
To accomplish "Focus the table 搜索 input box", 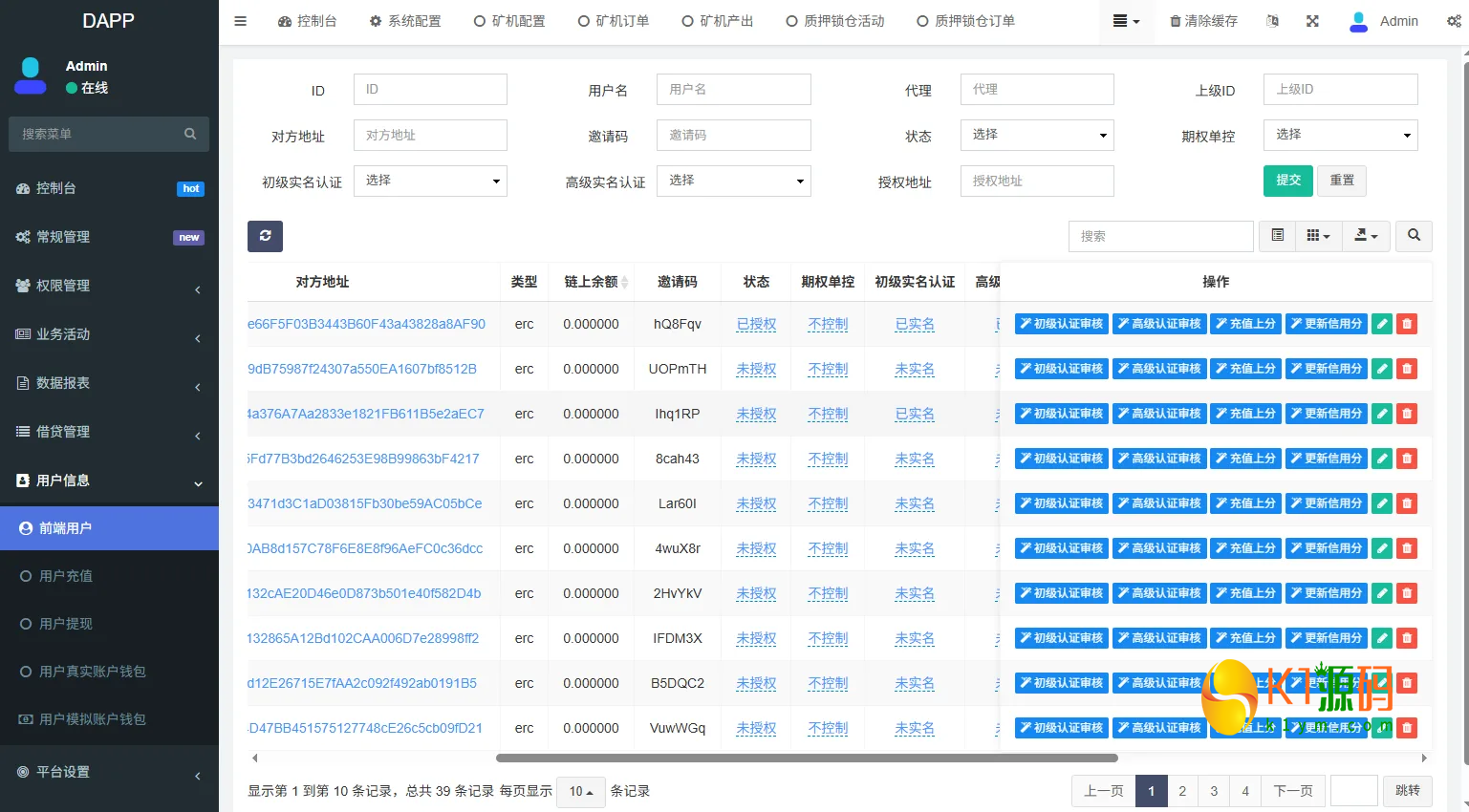I will tap(1160, 236).
